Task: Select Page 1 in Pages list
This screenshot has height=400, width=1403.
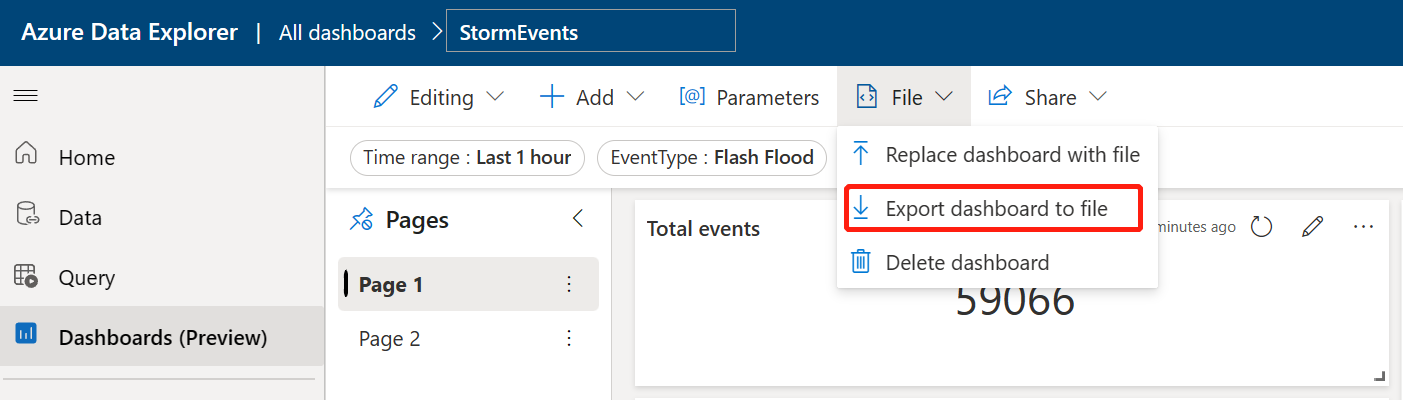Action: click(468, 285)
